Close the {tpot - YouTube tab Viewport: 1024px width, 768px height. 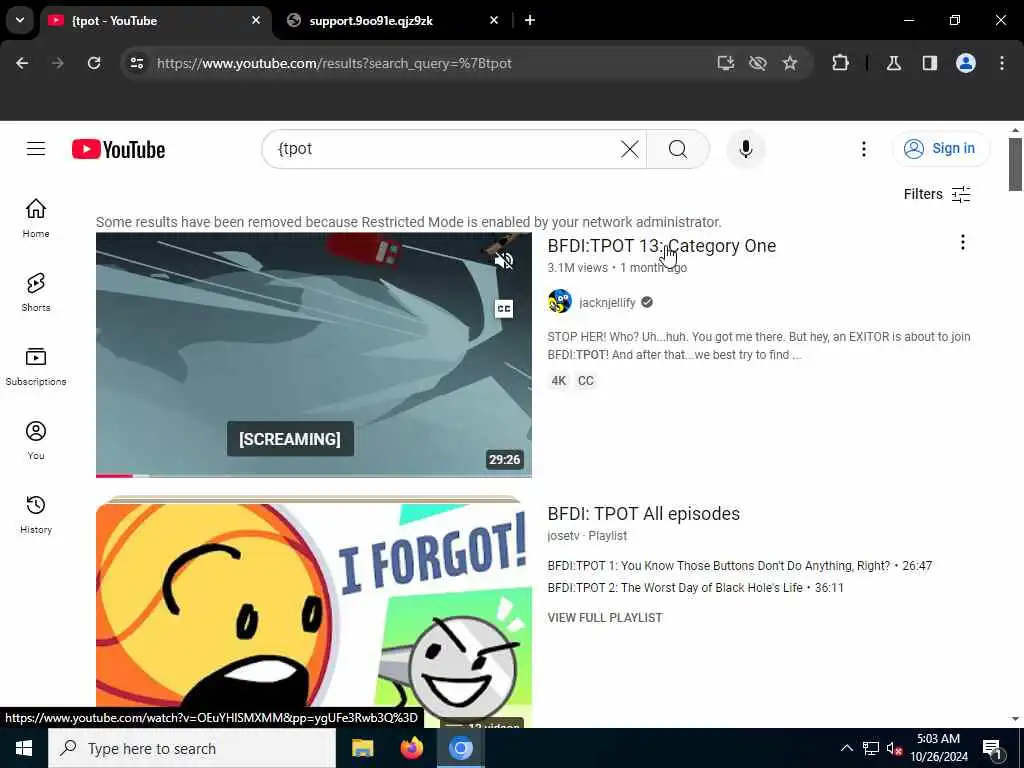256,20
